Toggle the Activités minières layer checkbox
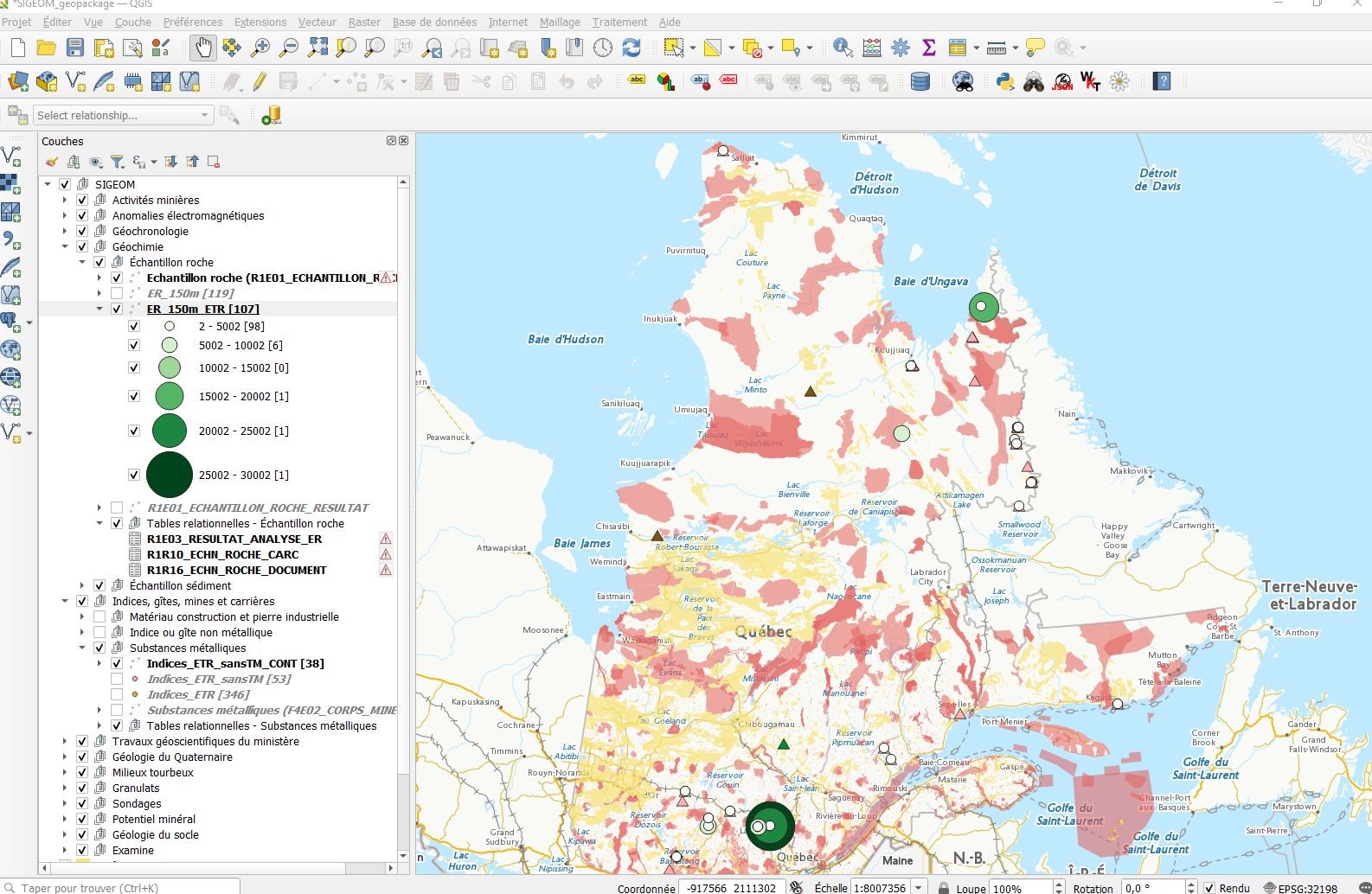 [x=82, y=200]
